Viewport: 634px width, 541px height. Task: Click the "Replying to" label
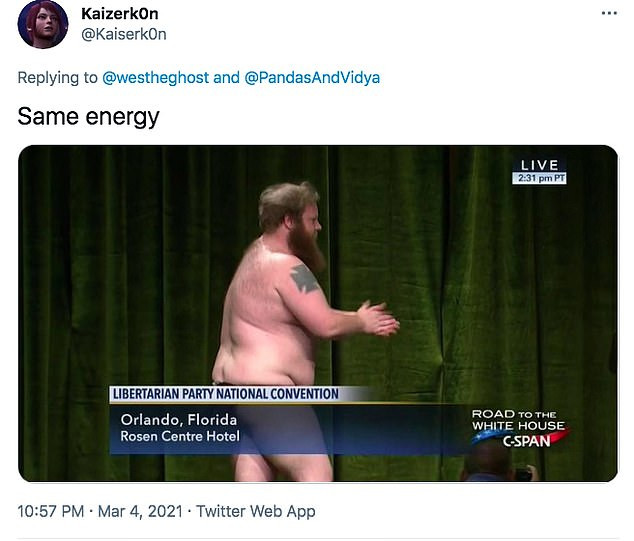(x=57, y=78)
